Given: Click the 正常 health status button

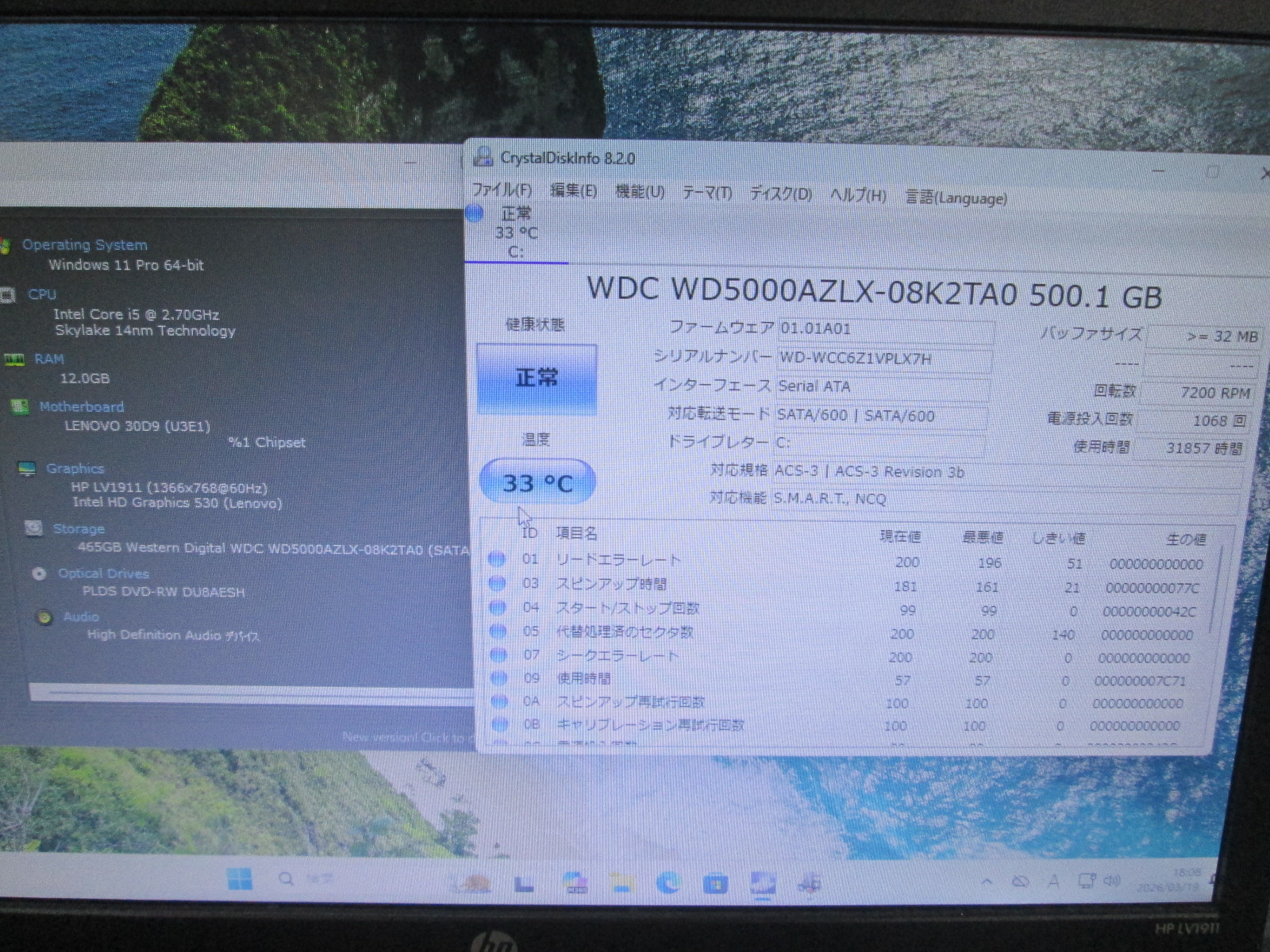Looking at the screenshot, I should click(537, 378).
